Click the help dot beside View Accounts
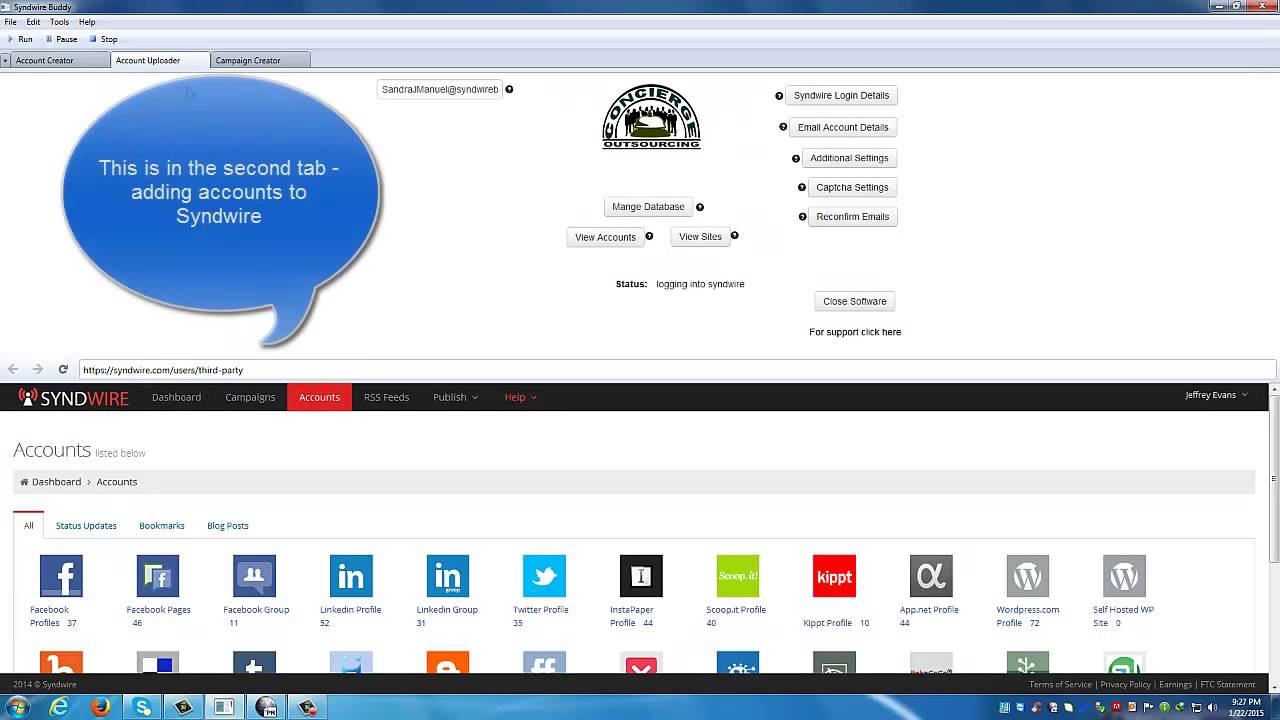 649,236
